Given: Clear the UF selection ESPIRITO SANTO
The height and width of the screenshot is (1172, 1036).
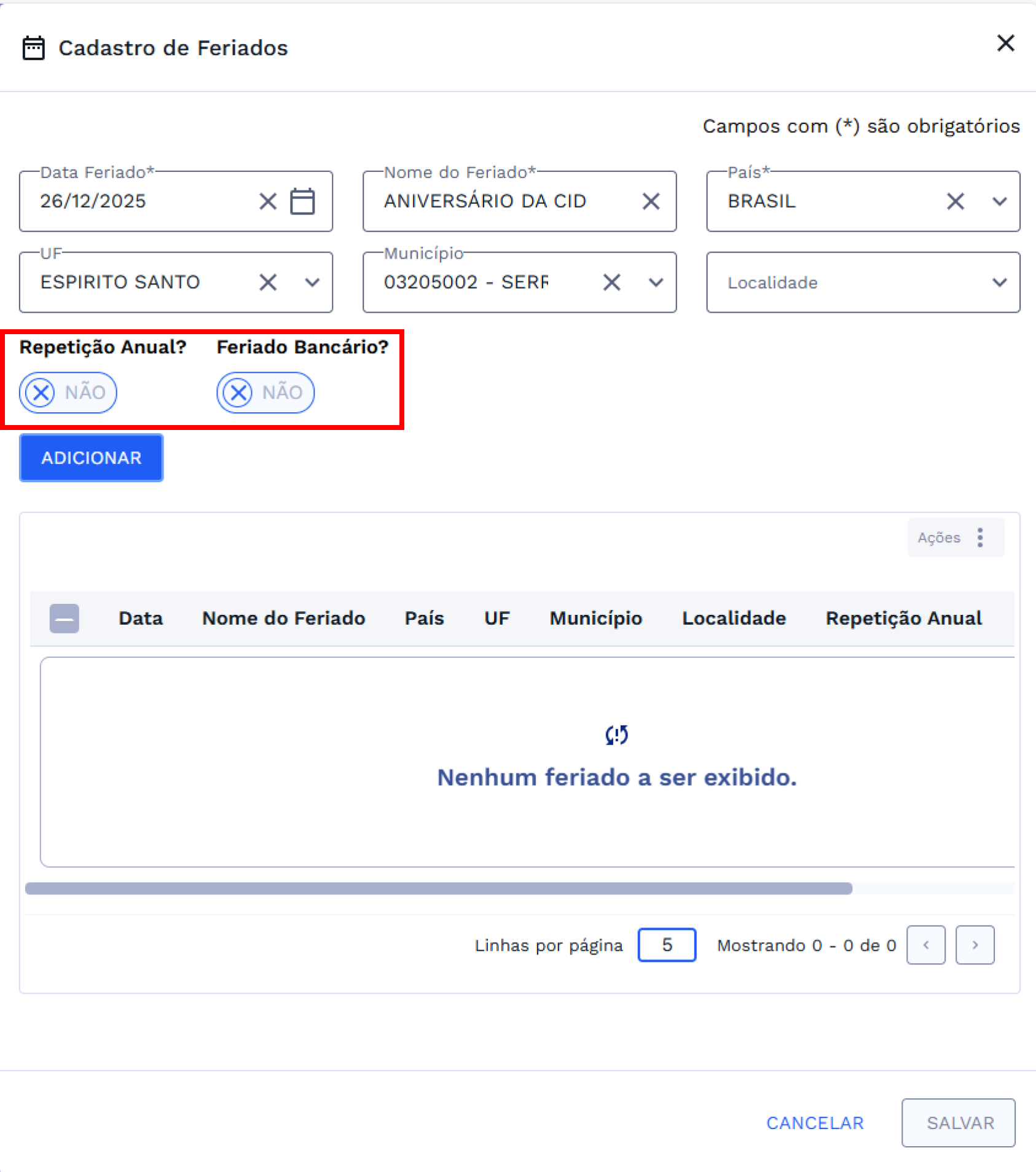Looking at the screenshot, I should click(x=268, y=283).
